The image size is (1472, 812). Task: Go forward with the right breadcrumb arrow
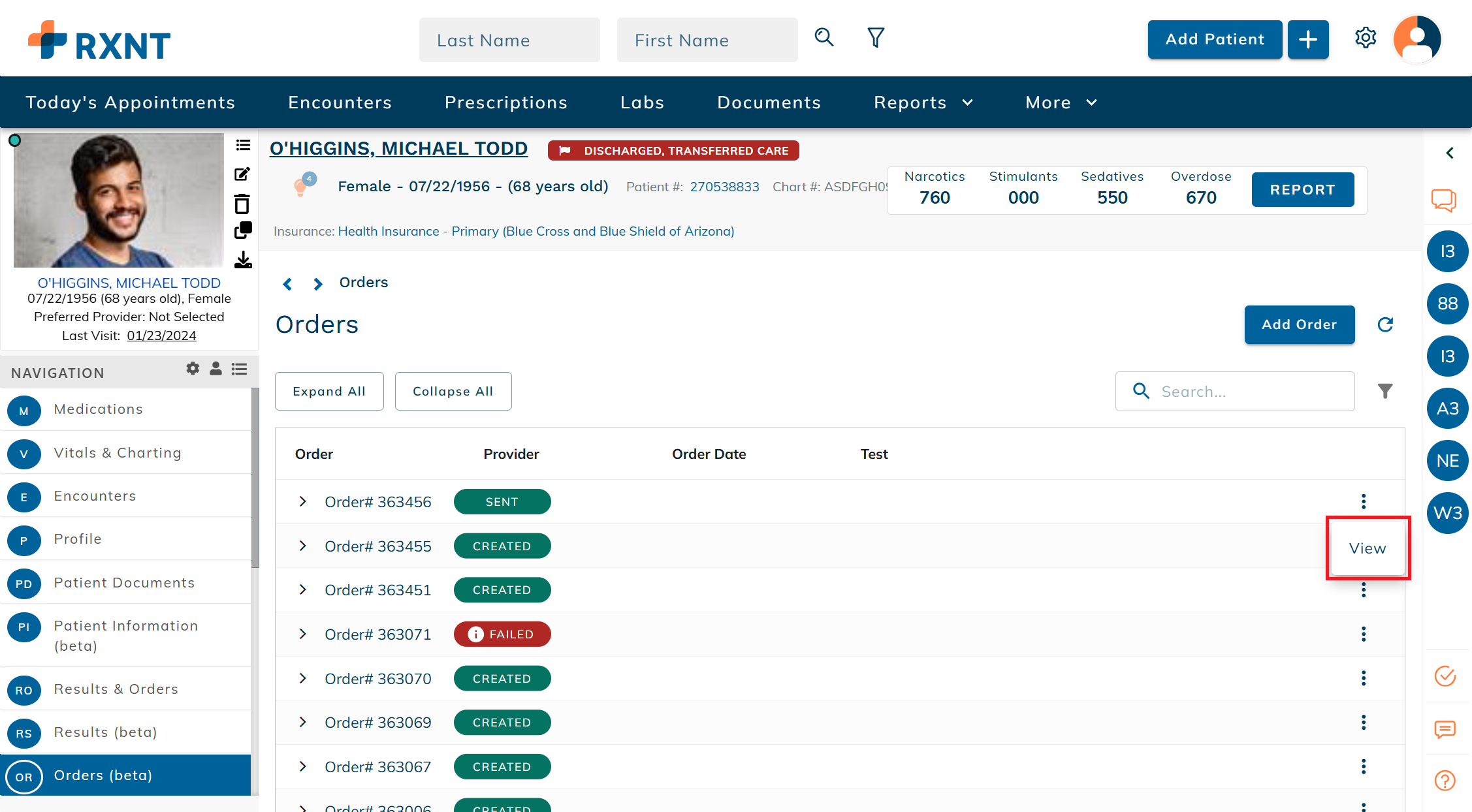[x=318, y=284]
